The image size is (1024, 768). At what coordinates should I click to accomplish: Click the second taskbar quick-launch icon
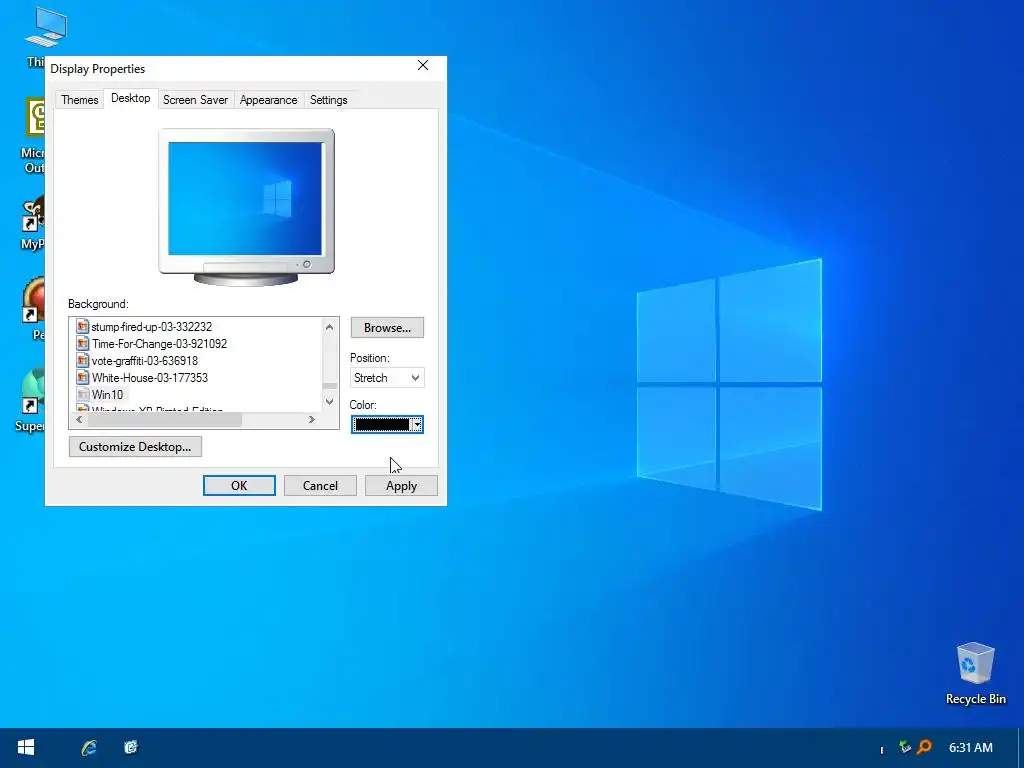pyautogui.click(x=131, y=747)
